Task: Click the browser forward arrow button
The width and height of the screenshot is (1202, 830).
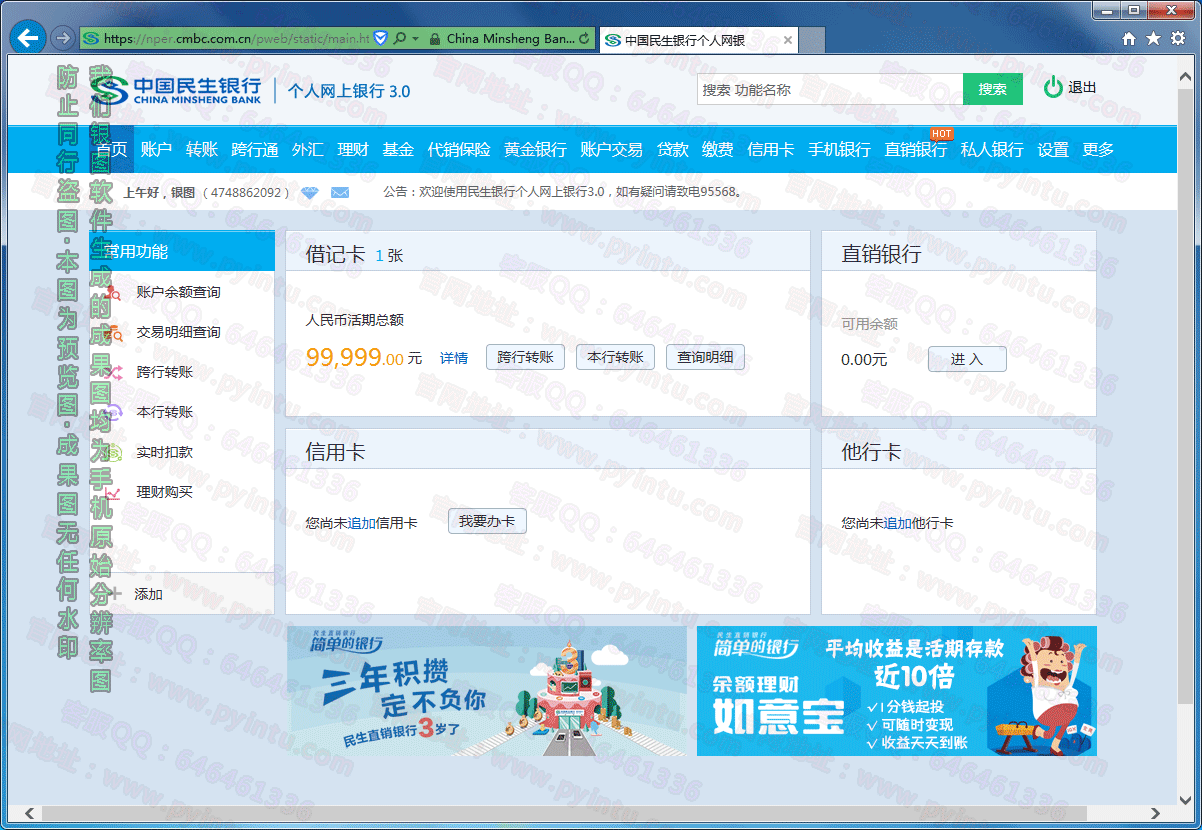Action: (62, 38)
